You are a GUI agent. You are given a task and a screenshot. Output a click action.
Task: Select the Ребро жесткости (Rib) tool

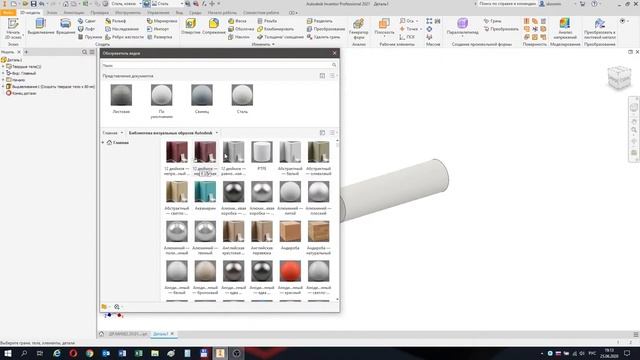pyautogui.click(x=124, y=37)
